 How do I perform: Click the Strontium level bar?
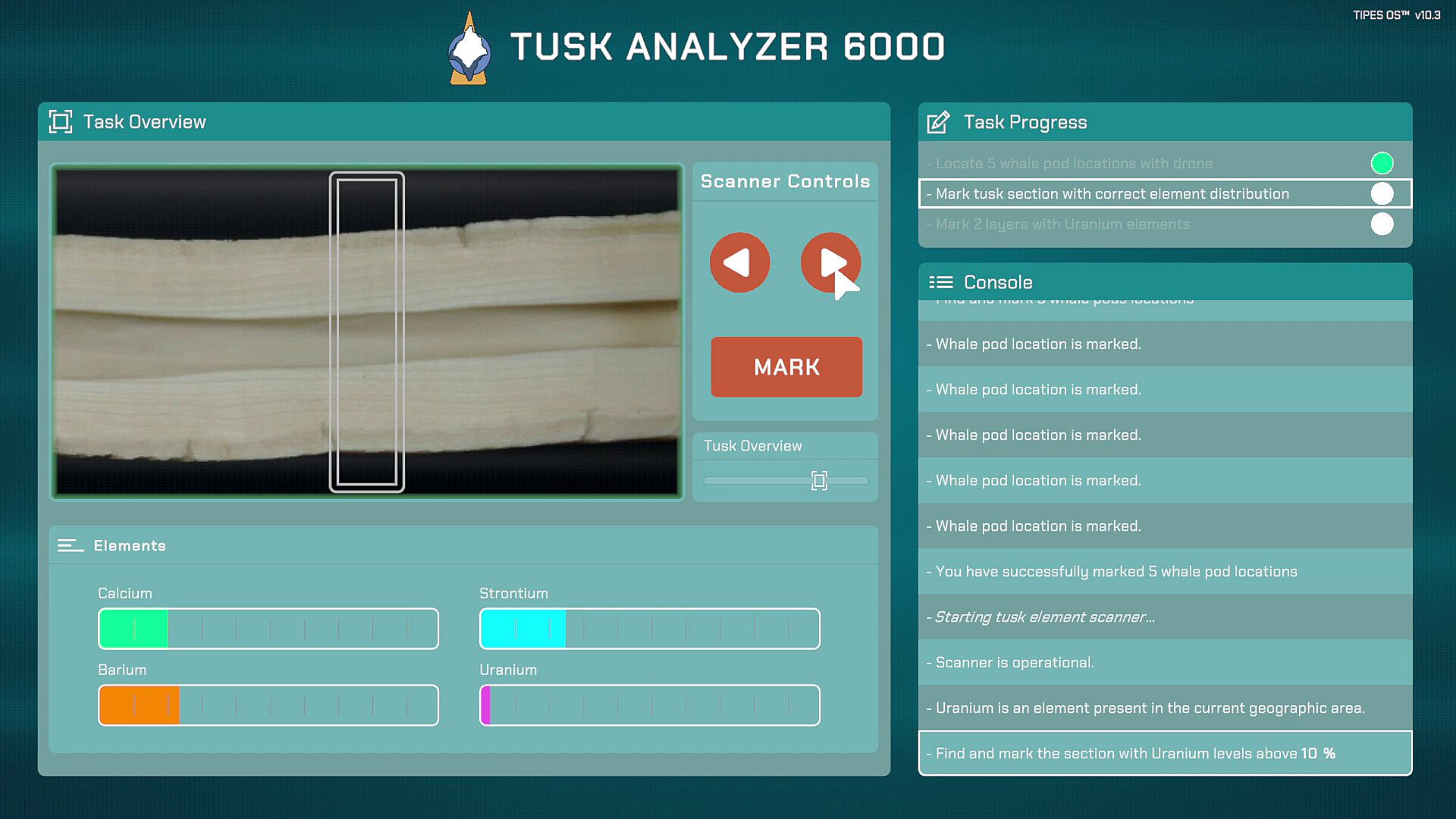[649, 629]
